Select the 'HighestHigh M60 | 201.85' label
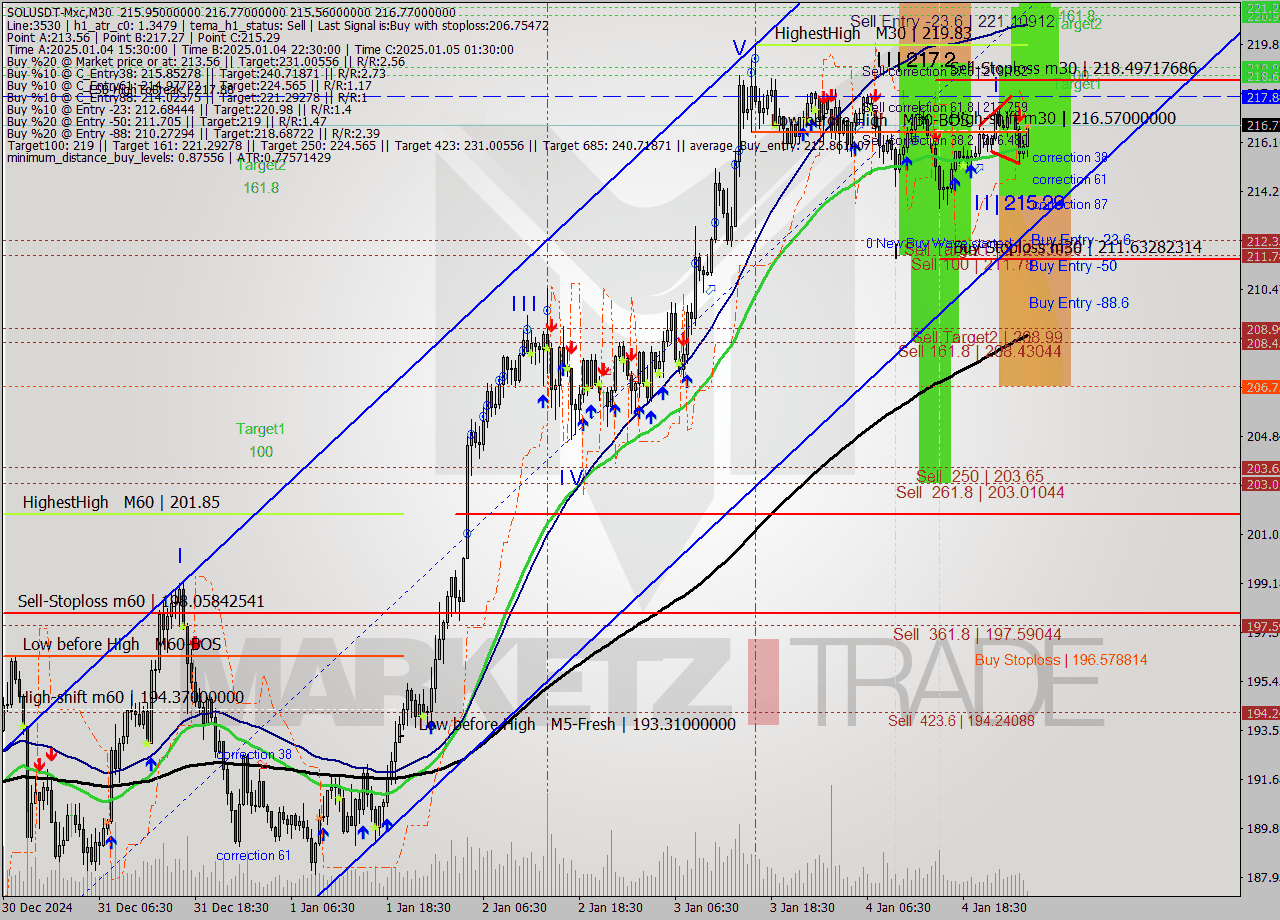Viewport: 1280px width, 920px height. (121, 503)
